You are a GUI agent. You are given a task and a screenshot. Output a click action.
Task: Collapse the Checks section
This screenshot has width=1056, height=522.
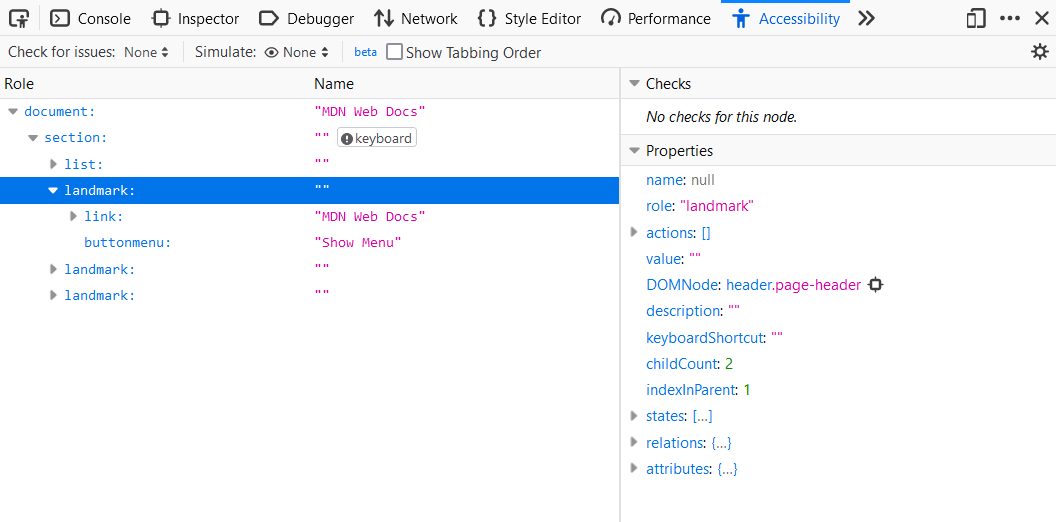(x=634, y=84)
